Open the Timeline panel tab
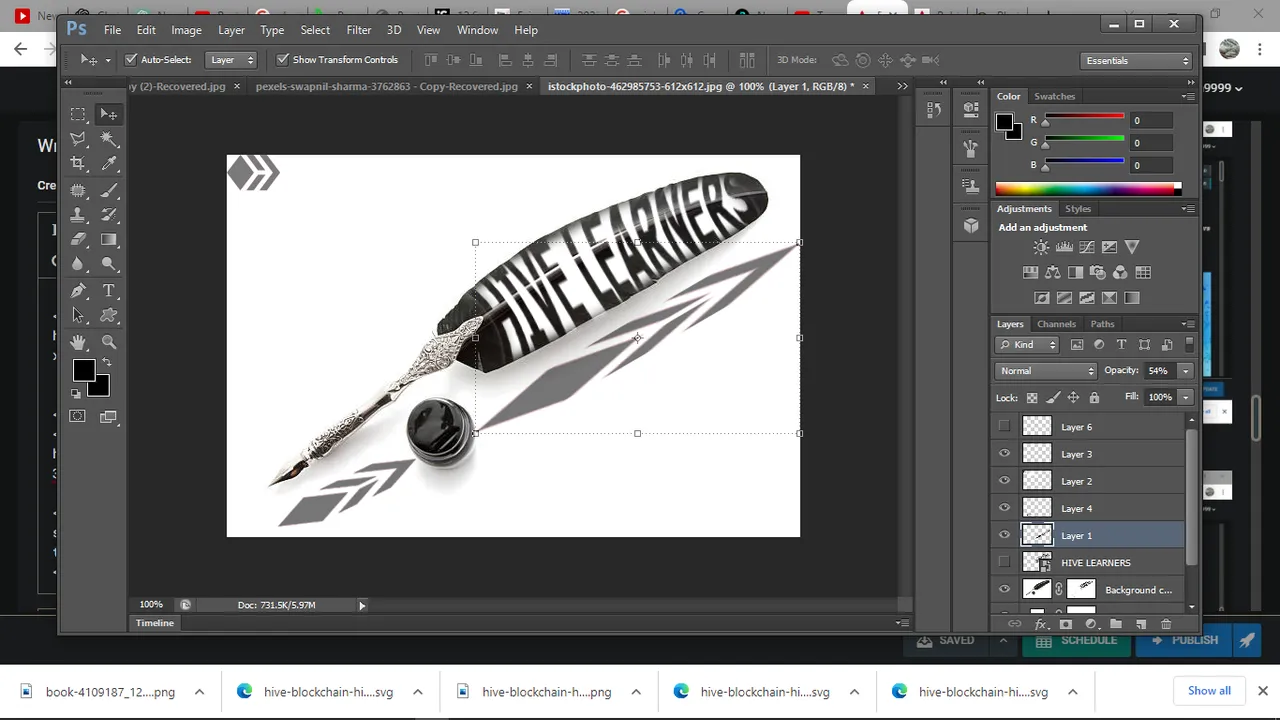Viewport: 1280px width, 720px height. 155,623
